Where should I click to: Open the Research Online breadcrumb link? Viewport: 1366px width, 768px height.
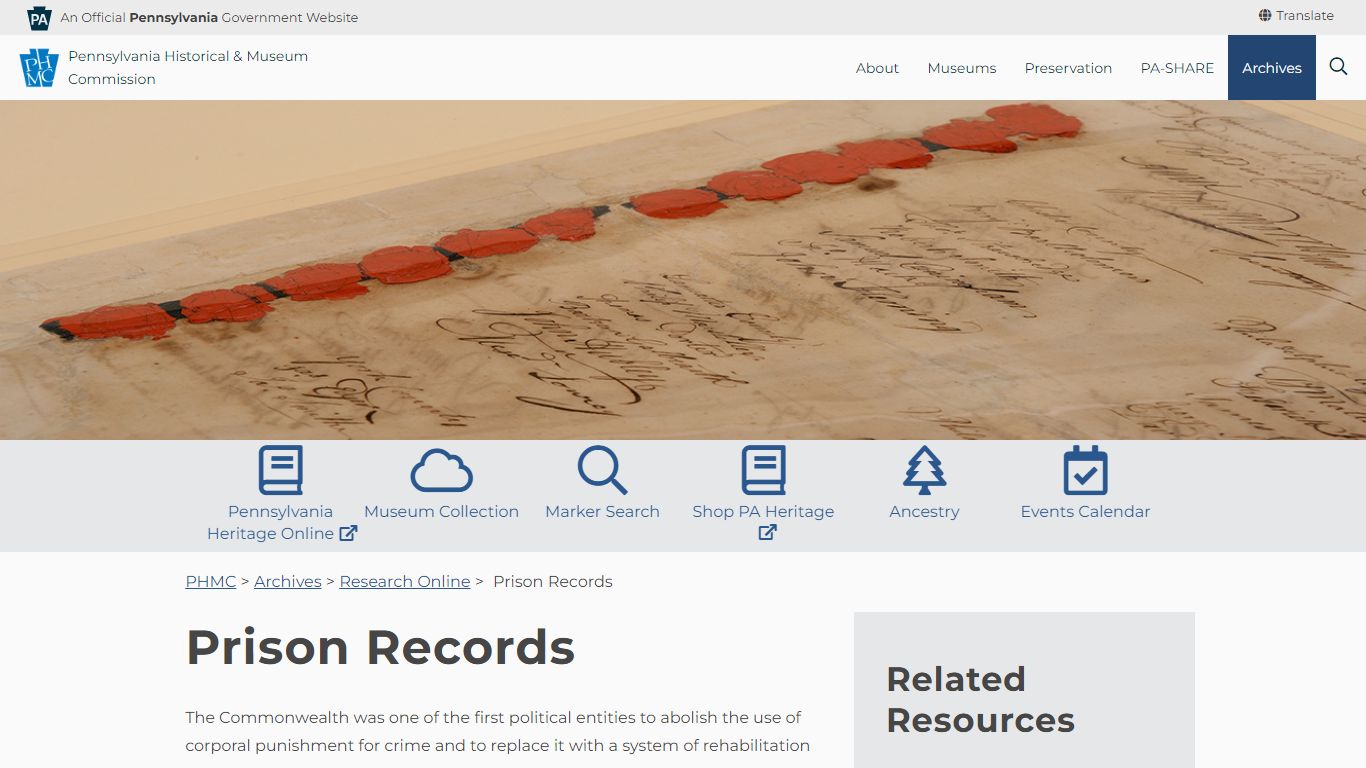tap(404, 581)
